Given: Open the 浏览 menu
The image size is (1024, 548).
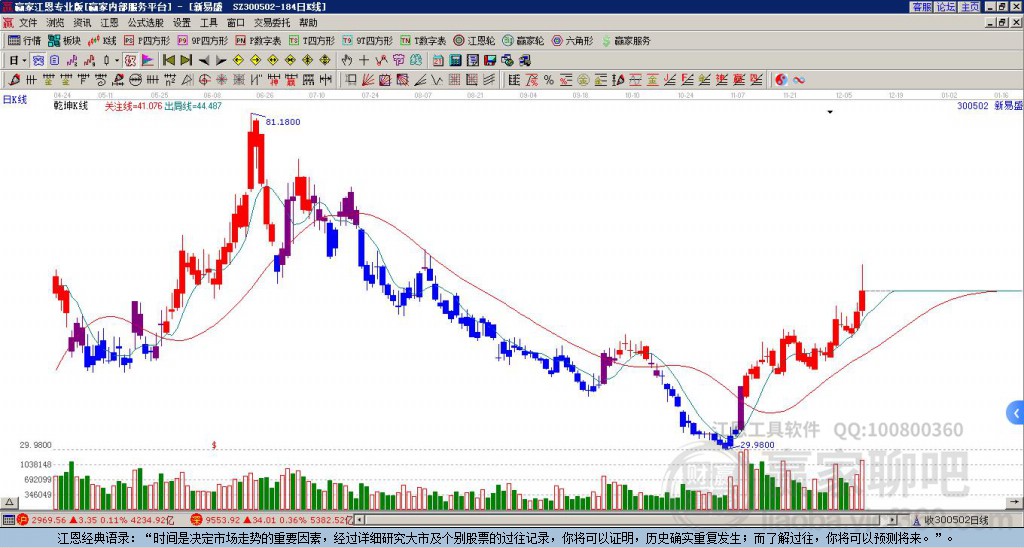Looking at the screenshot, I should click(x=55, y=23).
